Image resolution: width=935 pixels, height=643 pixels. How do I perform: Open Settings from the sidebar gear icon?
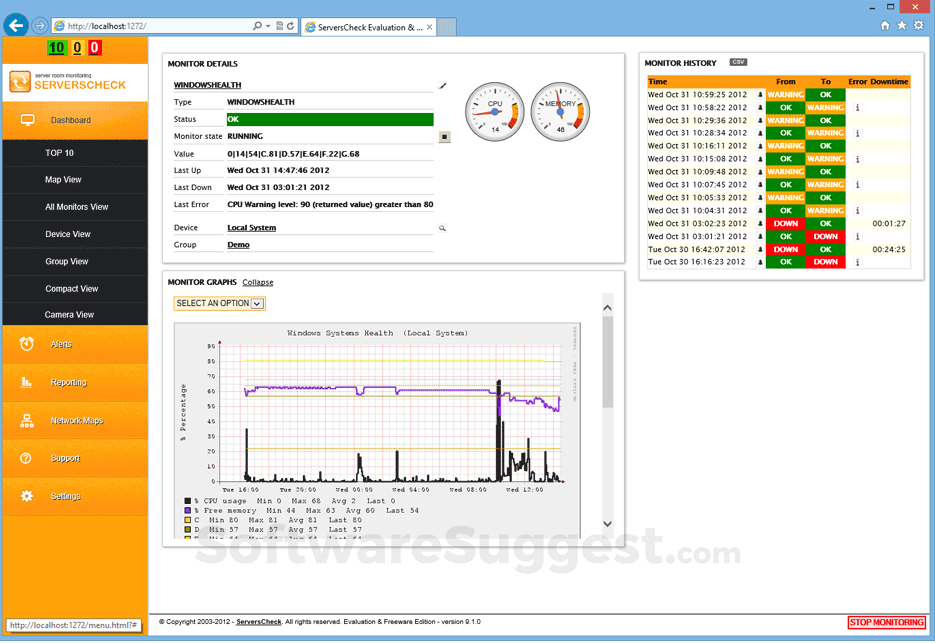(29, 496)
